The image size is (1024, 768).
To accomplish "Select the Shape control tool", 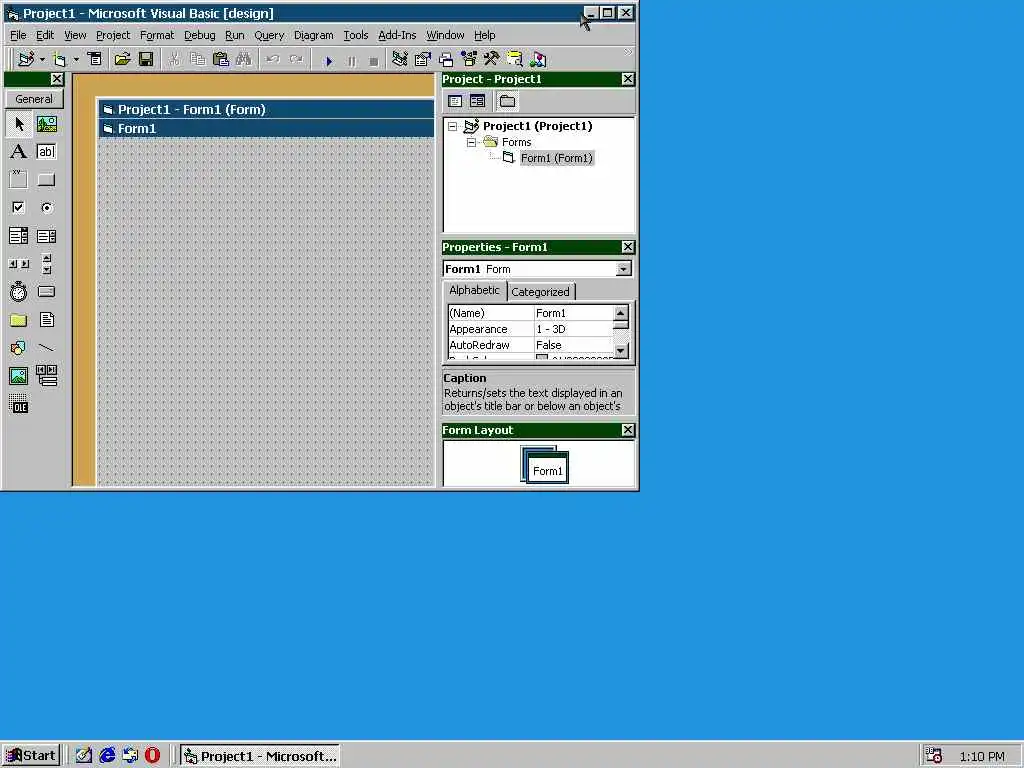I will tap(19, 347).
